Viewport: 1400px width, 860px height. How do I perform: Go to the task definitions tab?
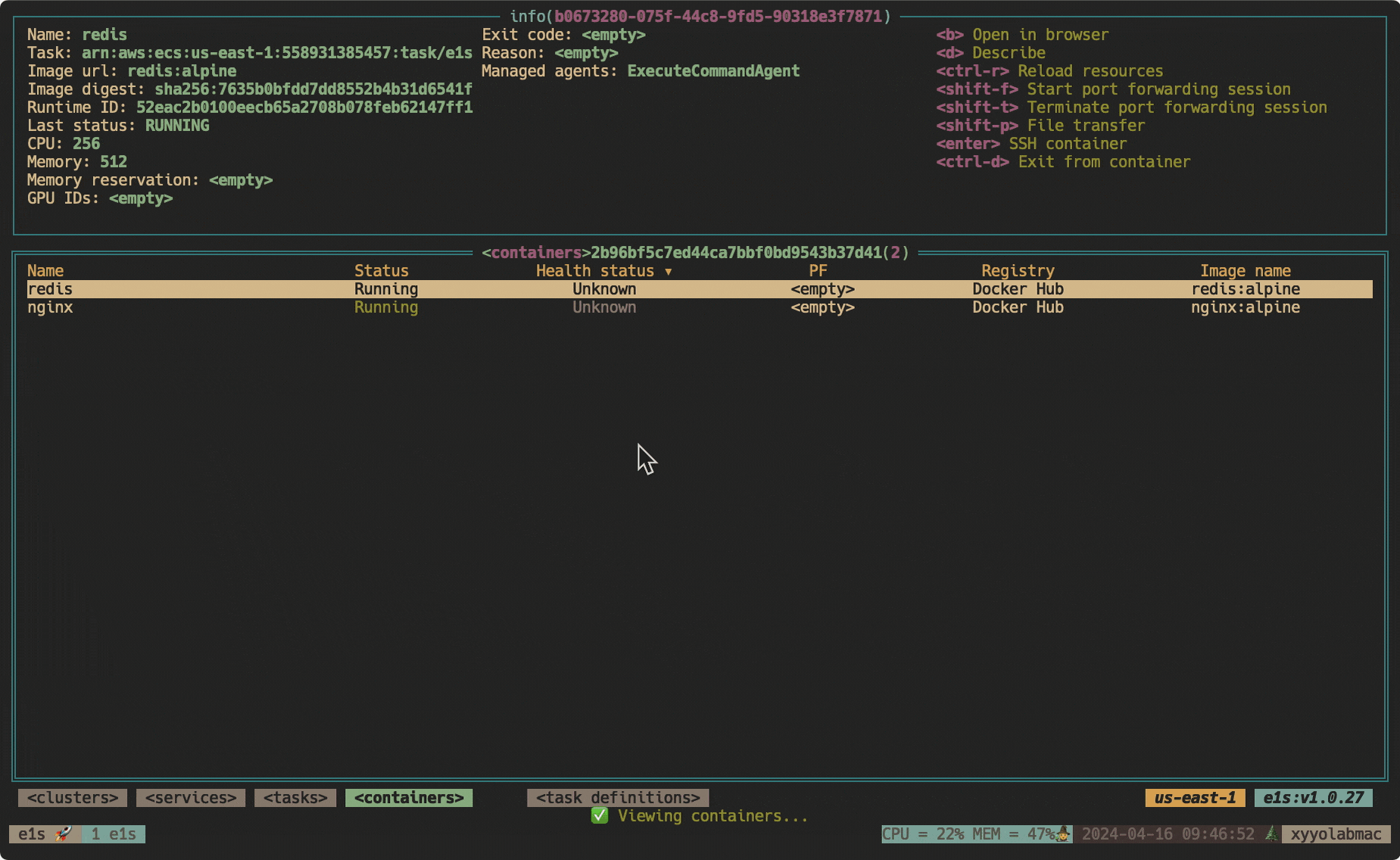coord(618,797)
